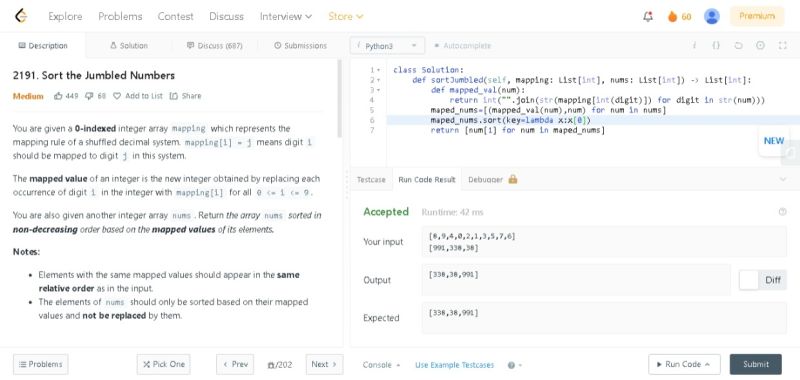Click the LeetCode logo
Image resolution: width=800 pixels, height=380 pixels.
coord(21,16)
